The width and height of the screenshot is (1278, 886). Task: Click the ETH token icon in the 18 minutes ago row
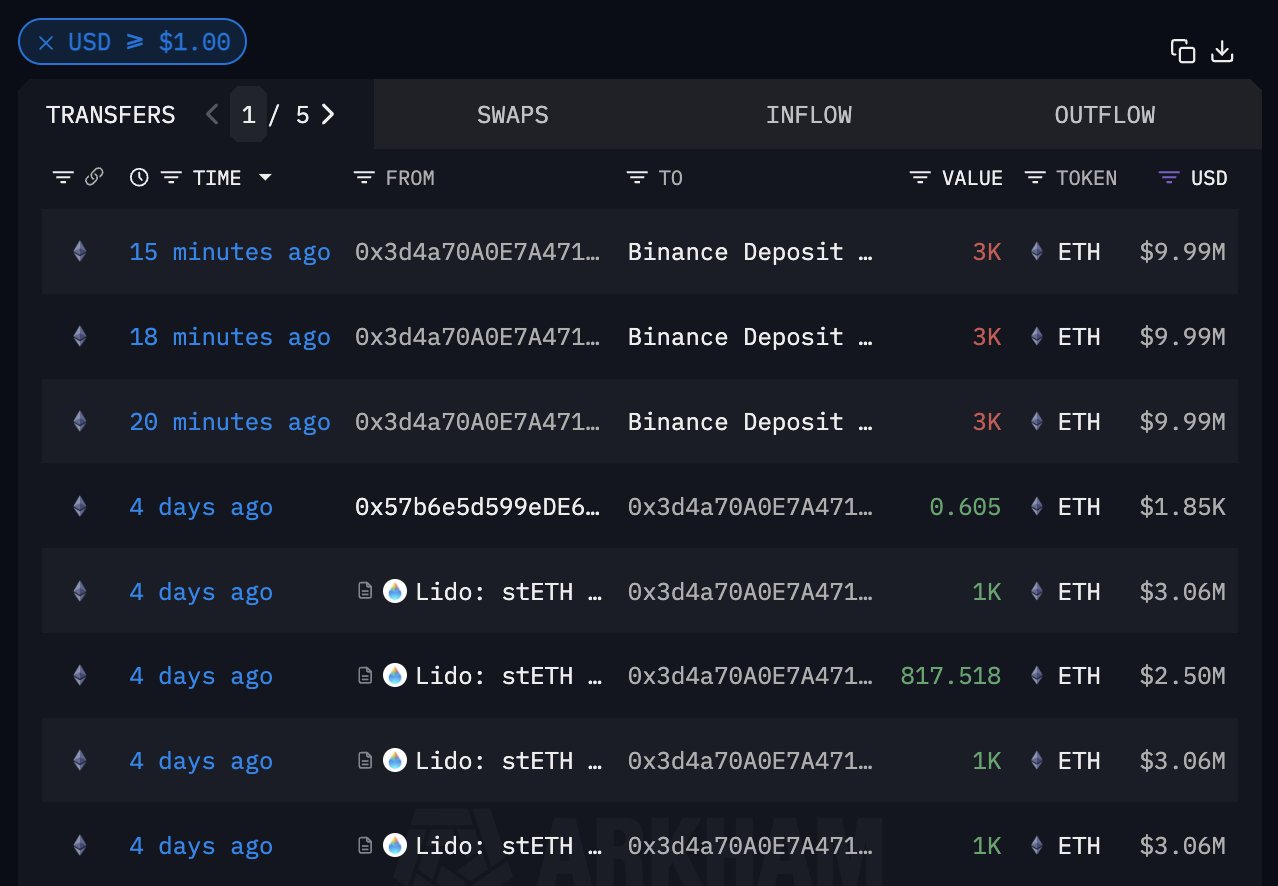click(x=1037, y=337)
